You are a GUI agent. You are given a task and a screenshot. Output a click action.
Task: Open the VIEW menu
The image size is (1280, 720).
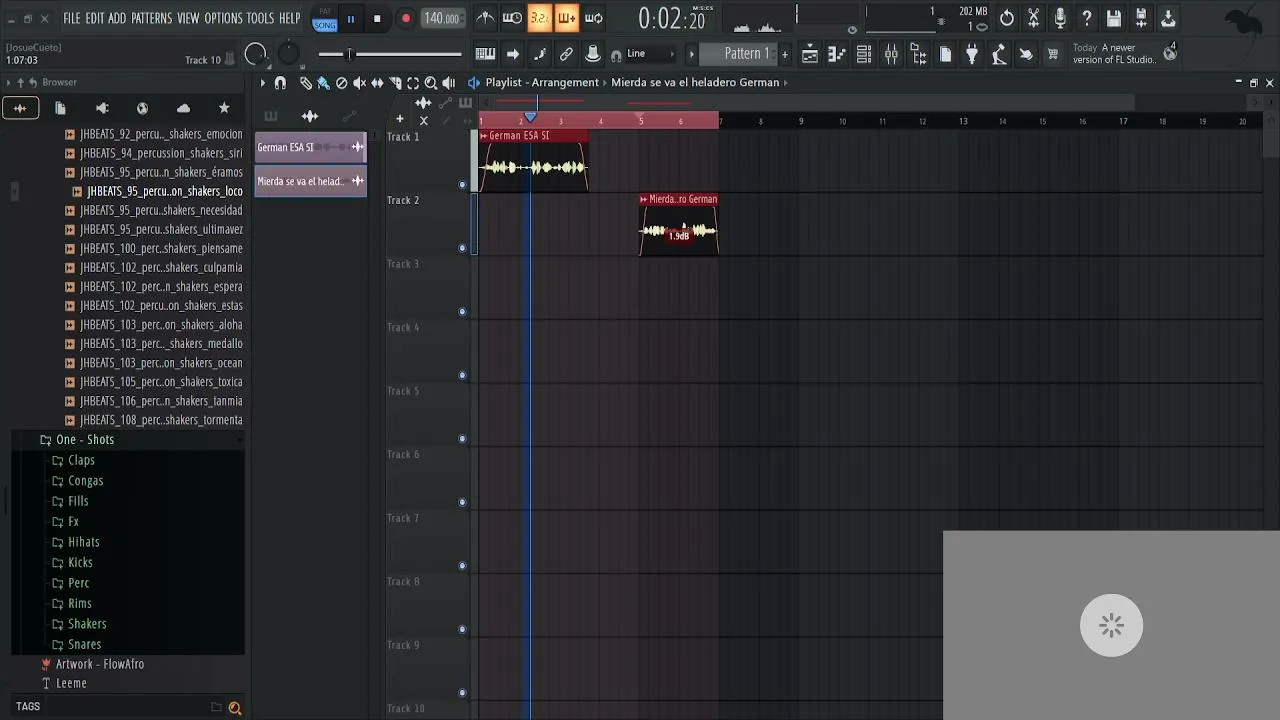(188, 18)
